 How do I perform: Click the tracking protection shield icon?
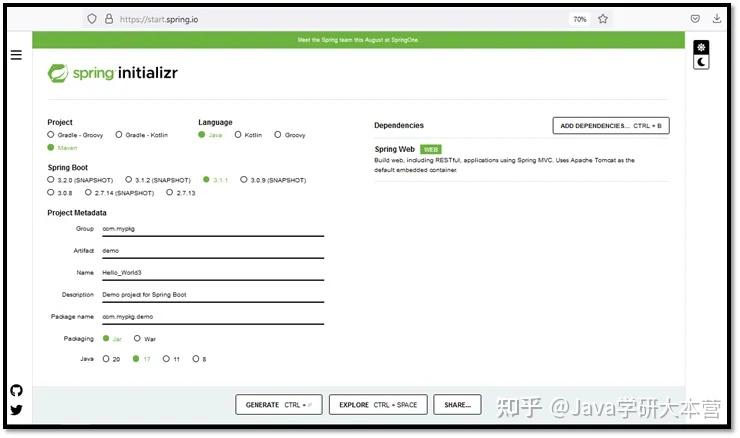click(92, 19)
